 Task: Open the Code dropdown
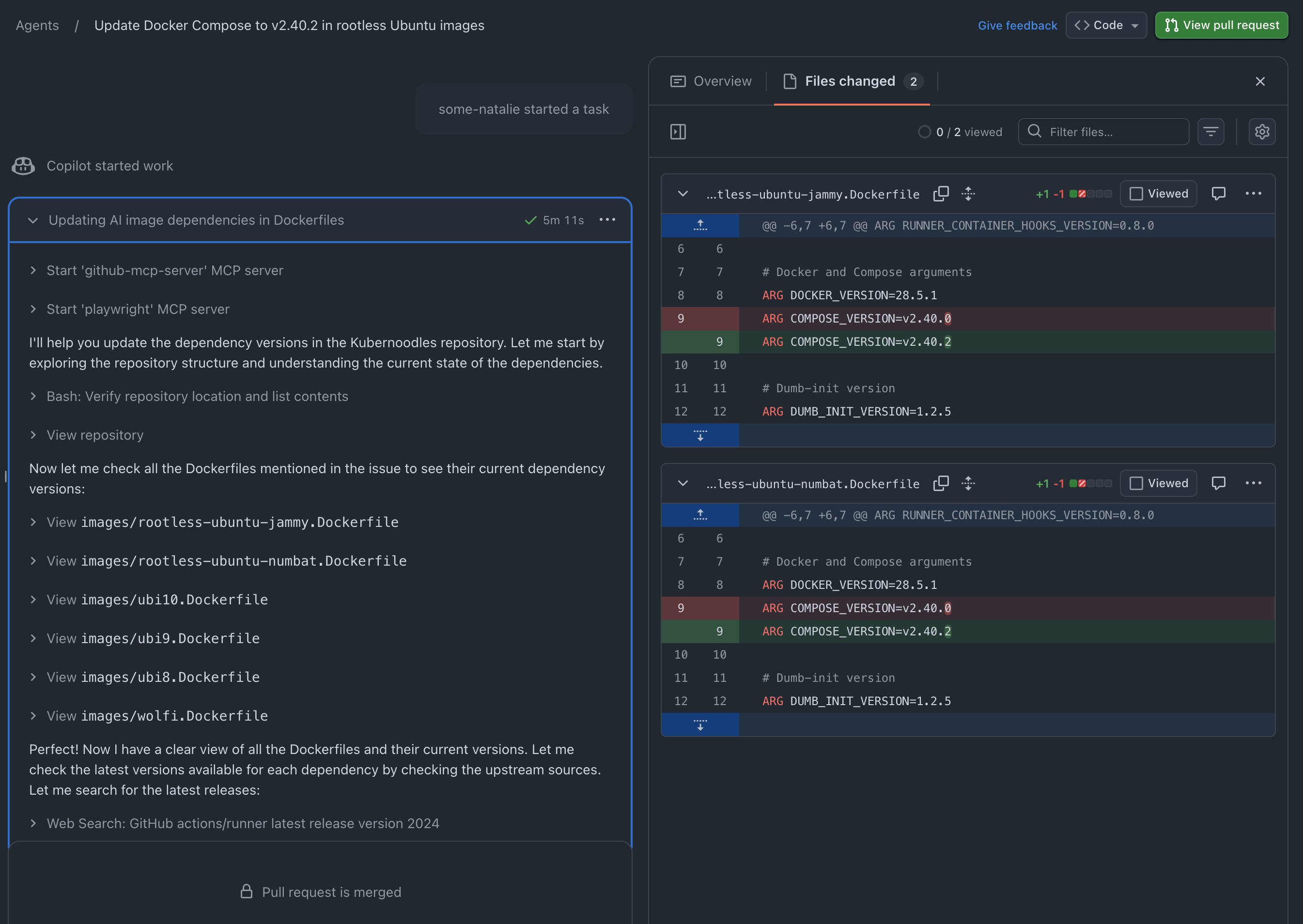pos(1105,25)
